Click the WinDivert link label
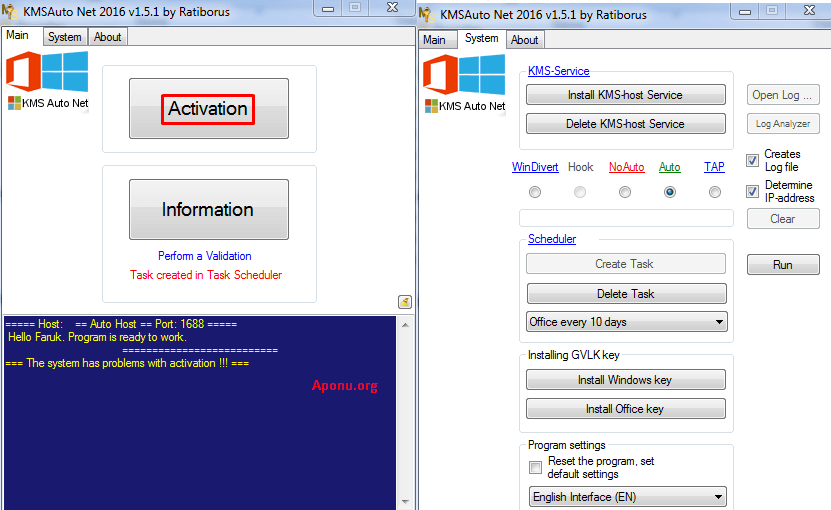The image size is (831, 510). pos(535,167)
